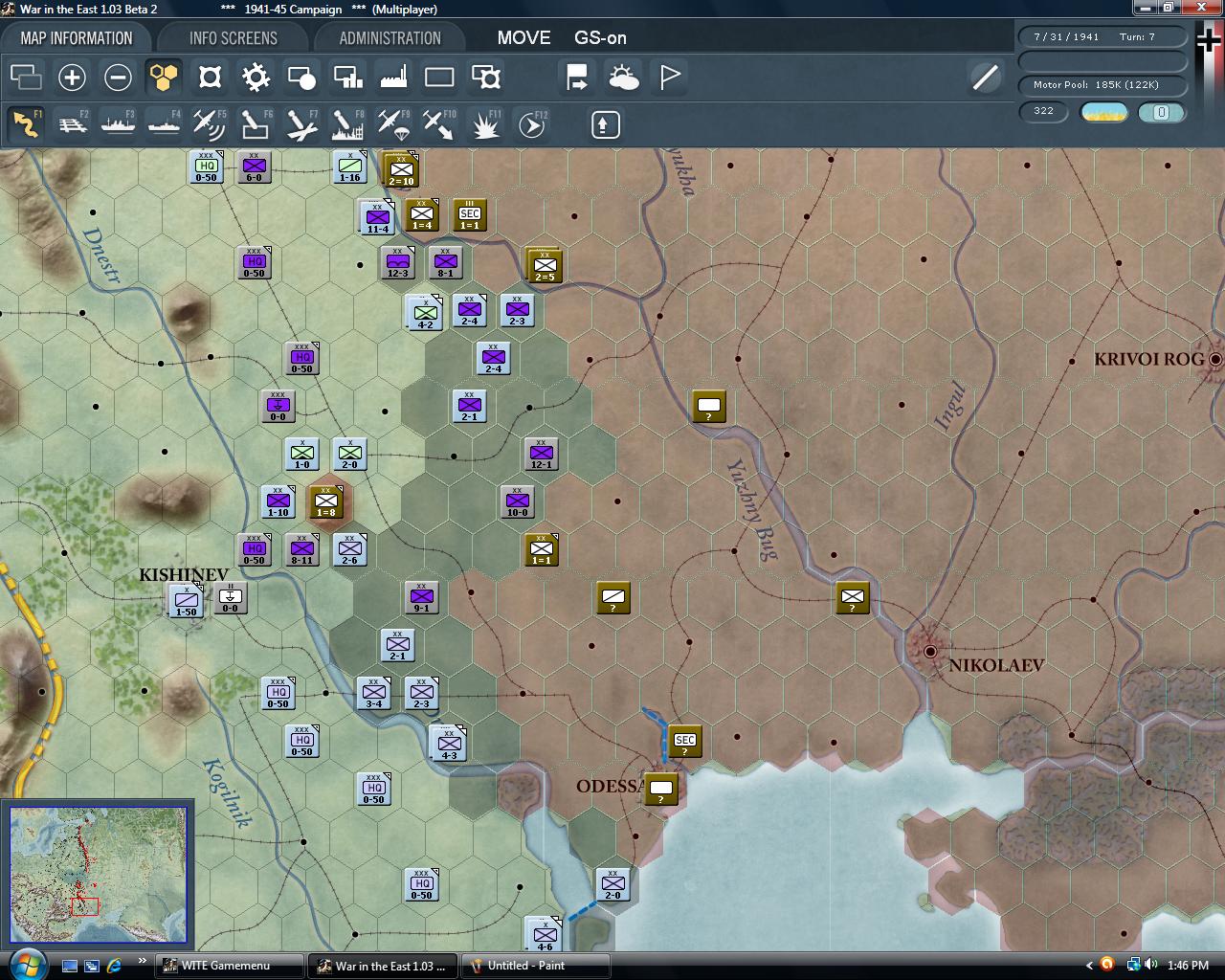Click the yellow ground condition swatch
This screenshot has height=980, width=1225.
[x=1103, y=113]
